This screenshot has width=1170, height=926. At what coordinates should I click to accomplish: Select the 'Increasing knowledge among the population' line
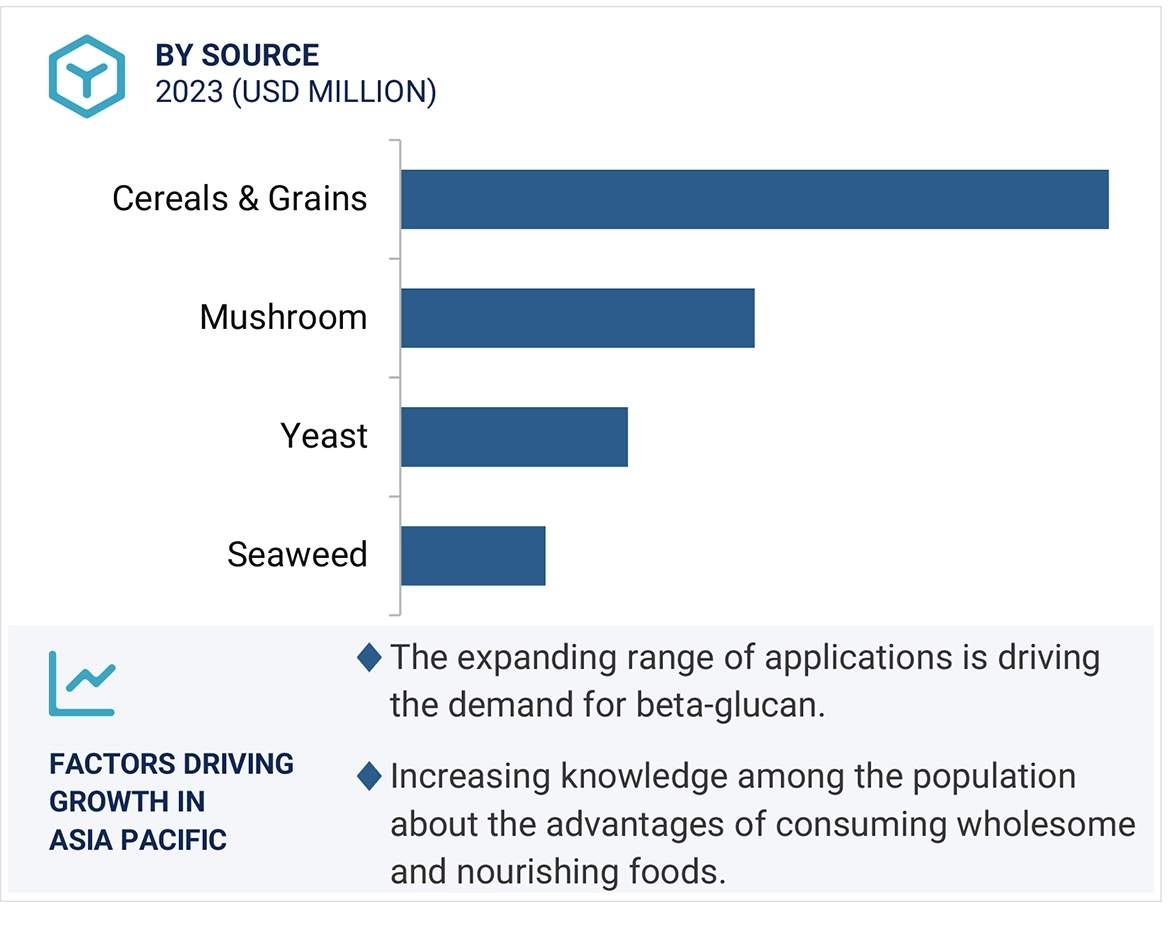pos(733,776)
